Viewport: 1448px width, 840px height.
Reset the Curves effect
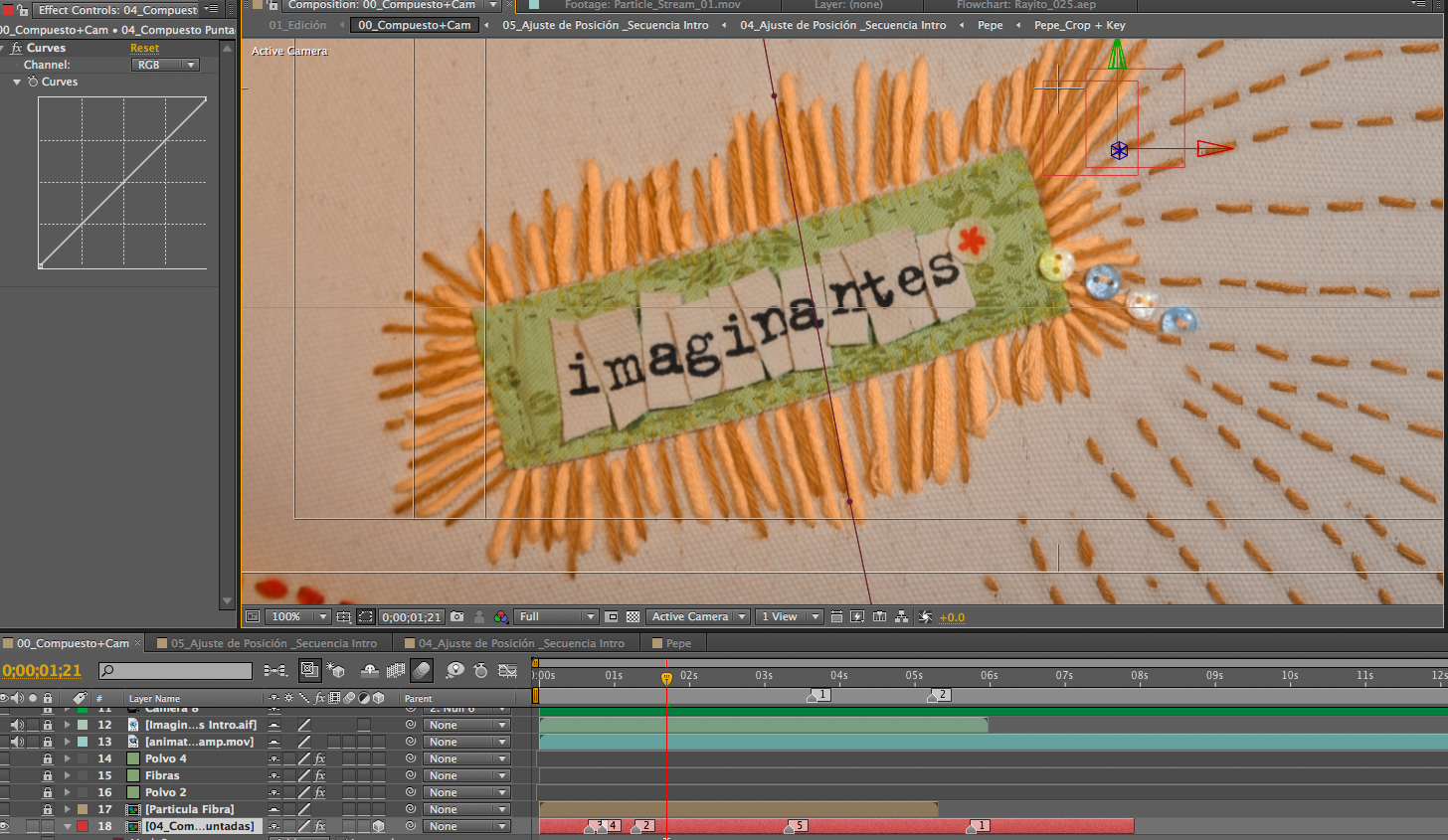(x=144, y=48)
